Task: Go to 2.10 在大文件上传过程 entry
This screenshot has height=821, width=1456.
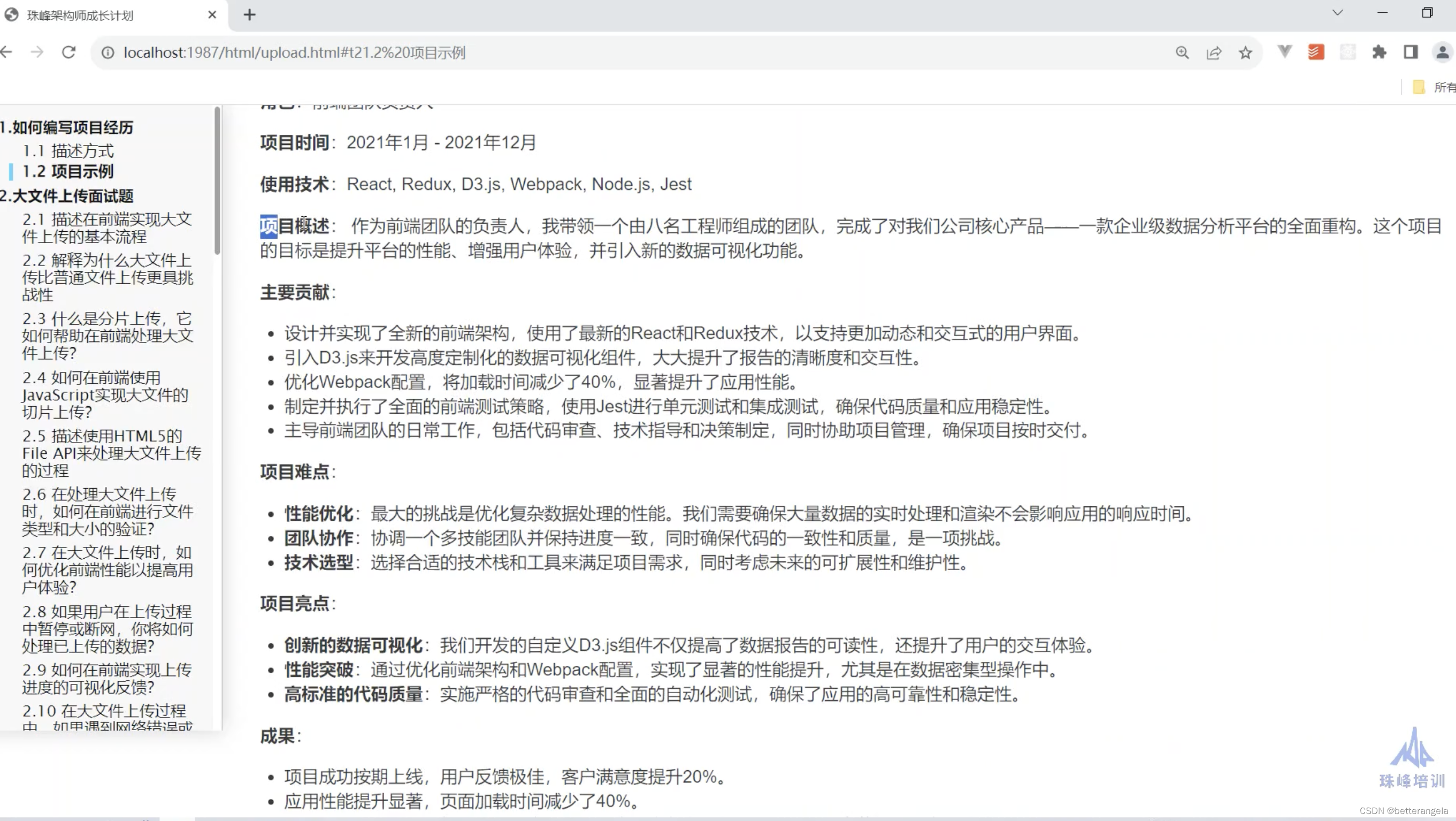Action: pos(108,718)
